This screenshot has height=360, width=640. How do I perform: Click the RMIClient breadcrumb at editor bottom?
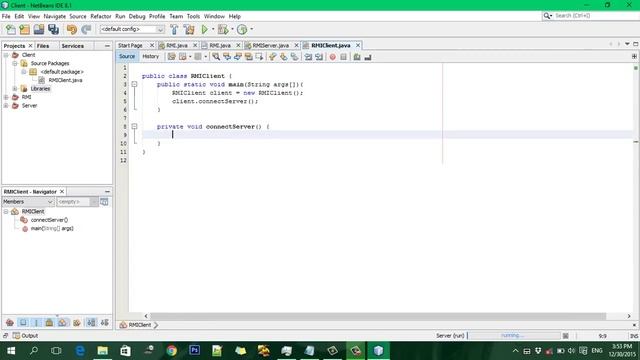click(140, 325)
